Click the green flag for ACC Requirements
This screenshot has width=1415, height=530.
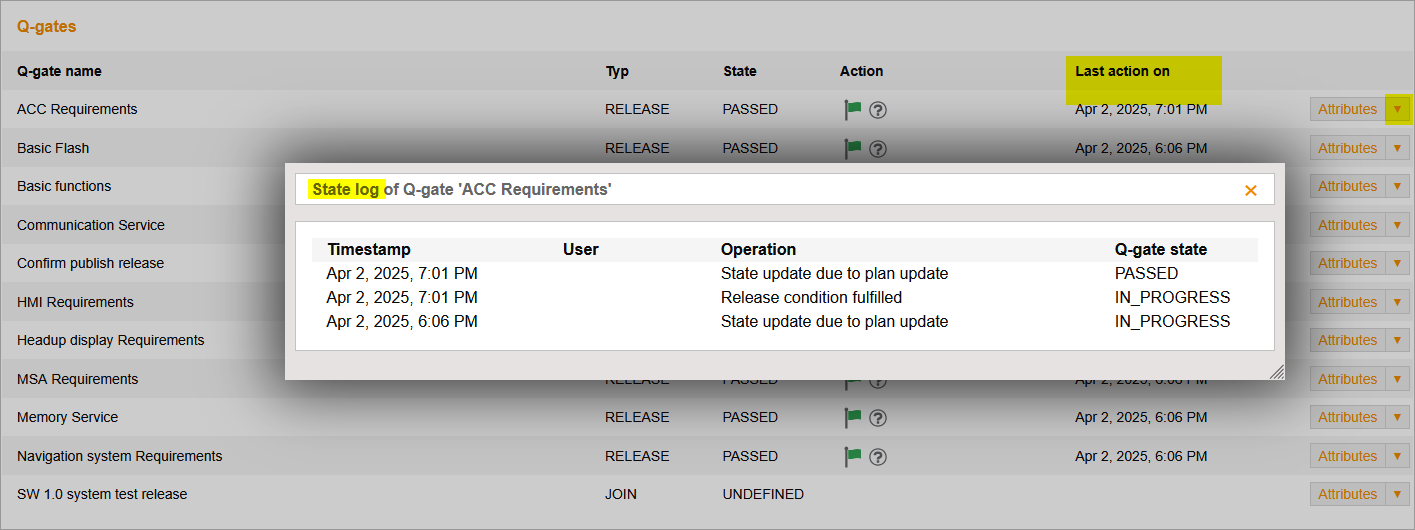coord(853,109)
